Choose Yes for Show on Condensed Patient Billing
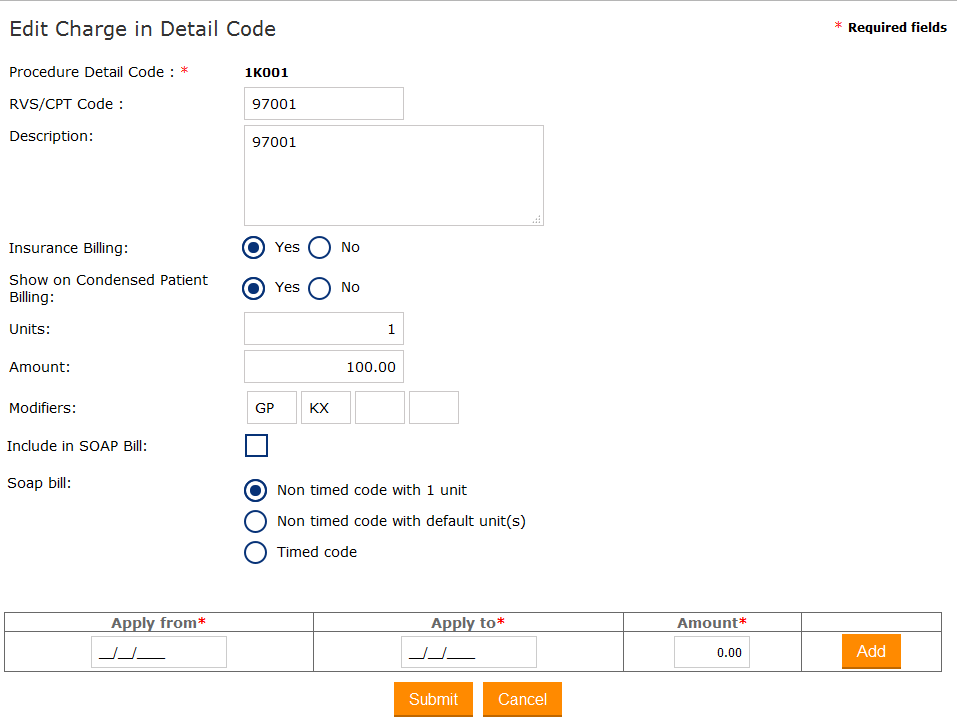The width and height of the screenshot is (957, 723). 254,288
